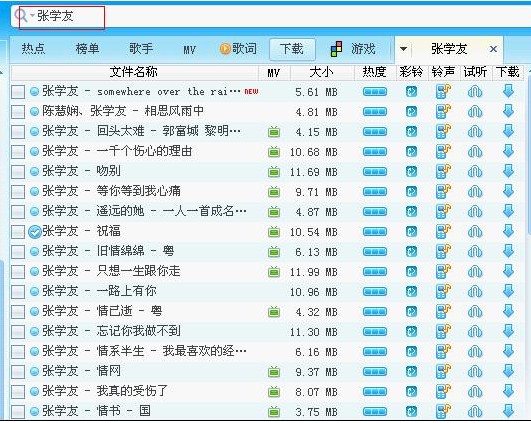This screenshot has height=423, width=531.
Task: Open MV for 旧情绵绵 - 粤
Action: click(274, 252)
